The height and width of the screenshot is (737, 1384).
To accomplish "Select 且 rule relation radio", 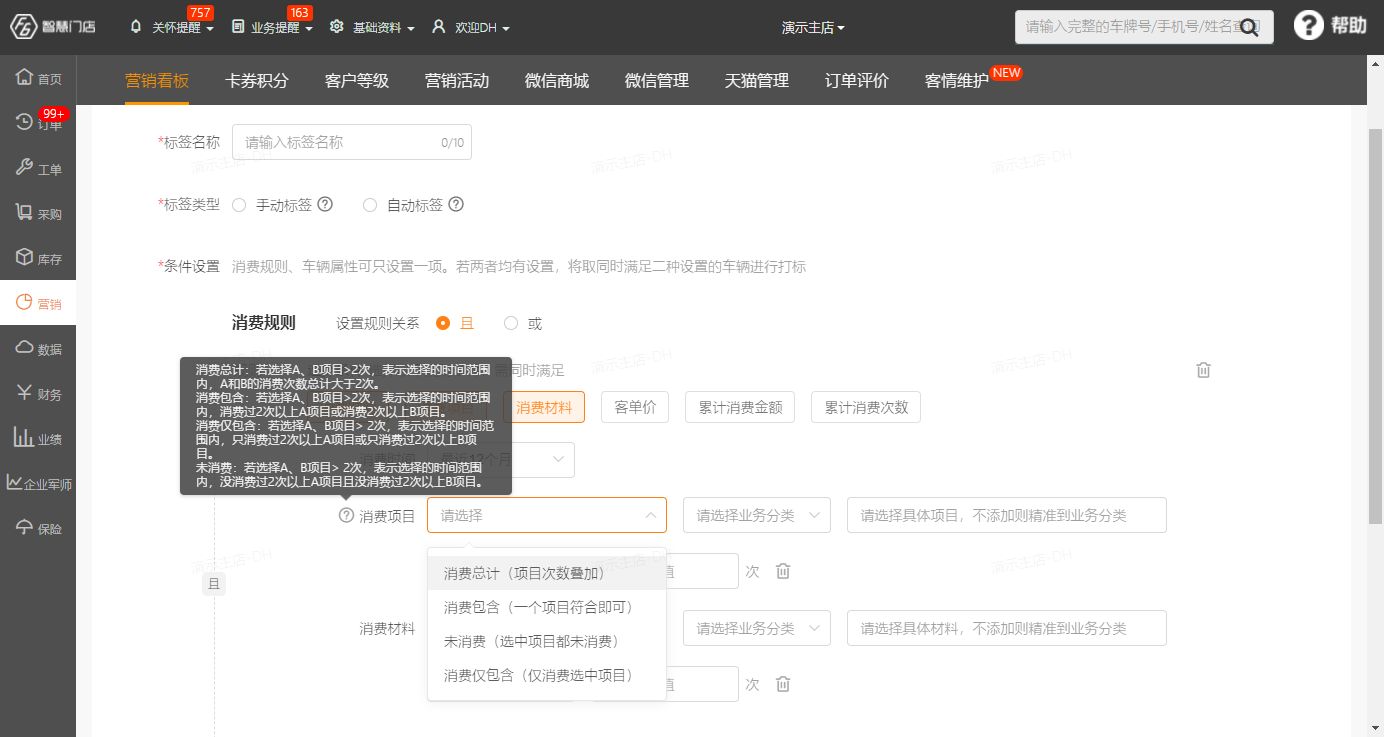I will (443, 323).
